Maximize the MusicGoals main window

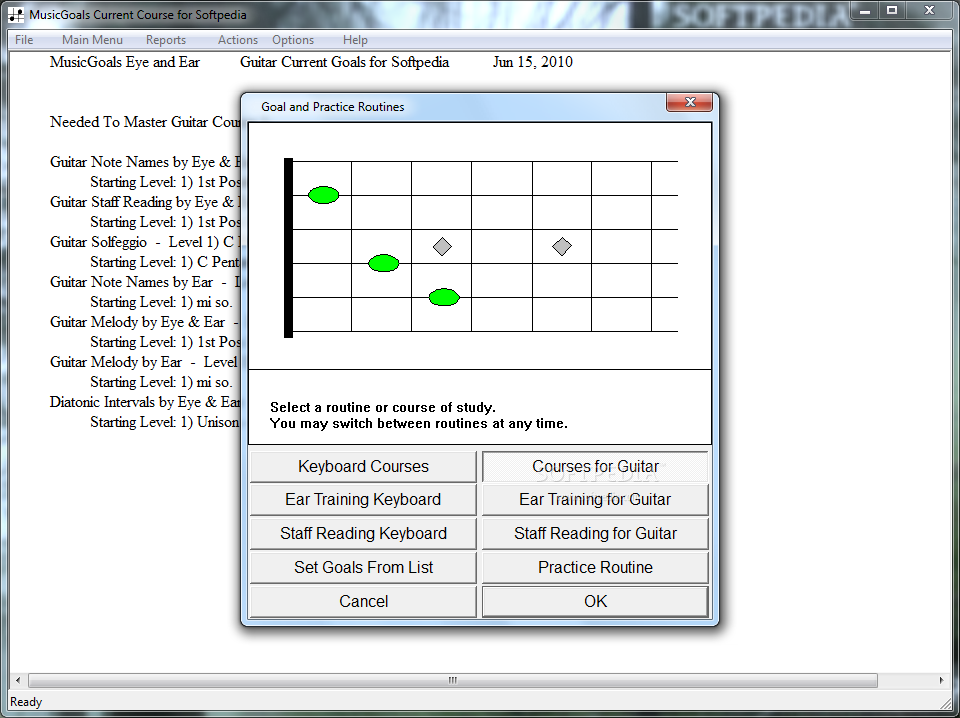(x=892, y=11)
